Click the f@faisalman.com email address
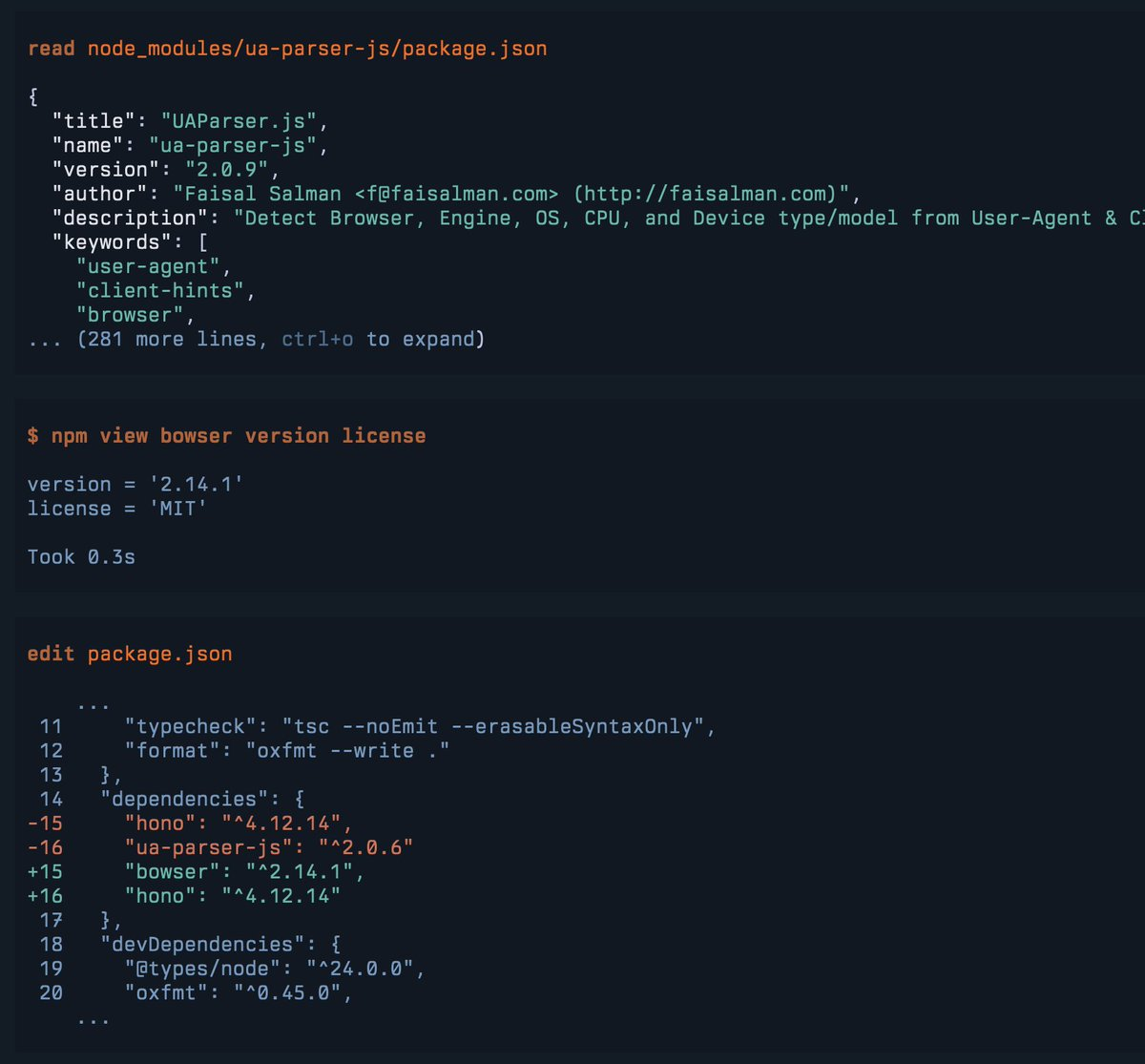 tap(462, 194)
